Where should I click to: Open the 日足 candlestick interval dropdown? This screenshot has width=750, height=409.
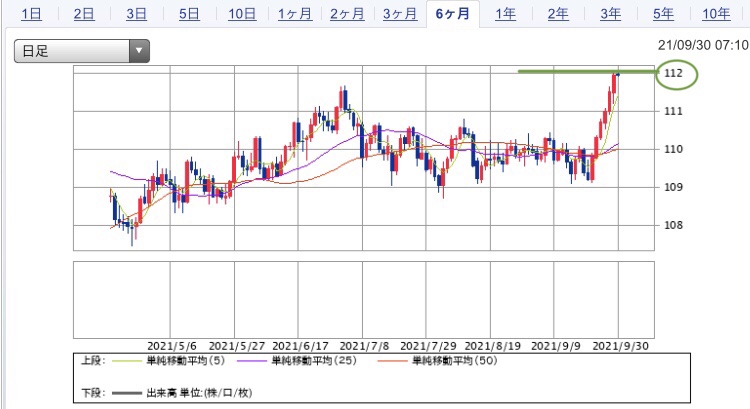[80, 51]
